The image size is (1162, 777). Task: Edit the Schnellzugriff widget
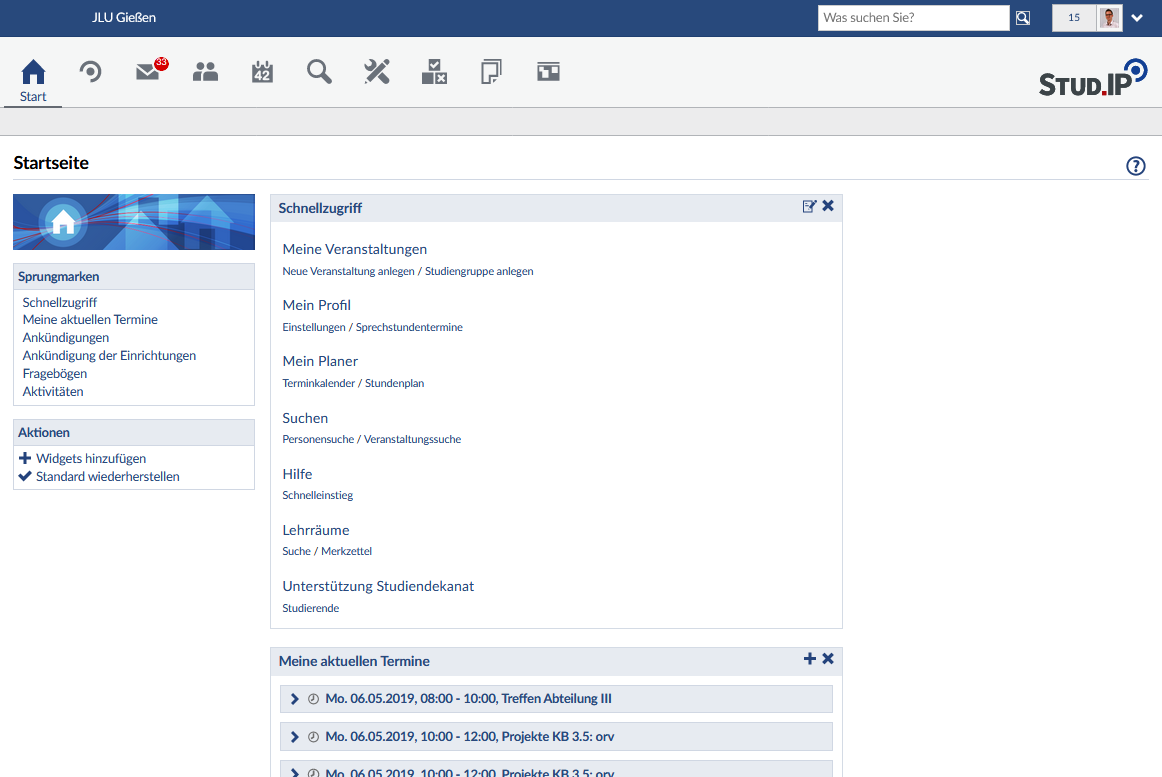(809, 206)
